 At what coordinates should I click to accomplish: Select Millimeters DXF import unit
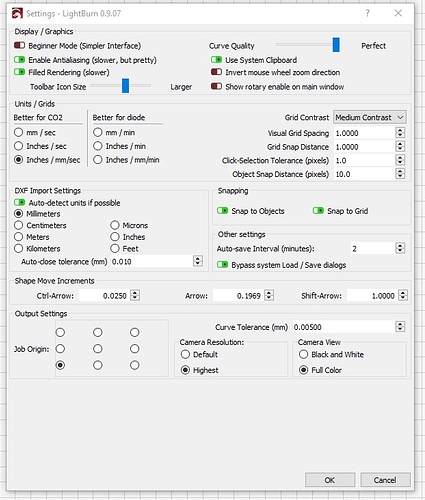19,213
